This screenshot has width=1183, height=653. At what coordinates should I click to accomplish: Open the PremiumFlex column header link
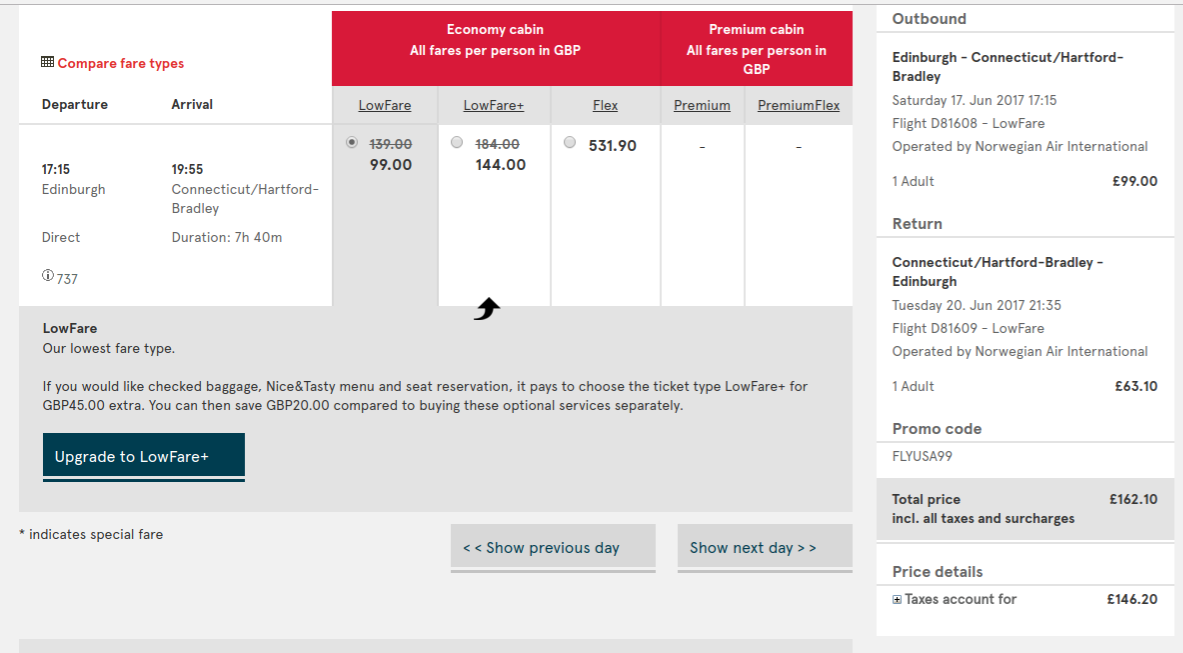[798, 106]
